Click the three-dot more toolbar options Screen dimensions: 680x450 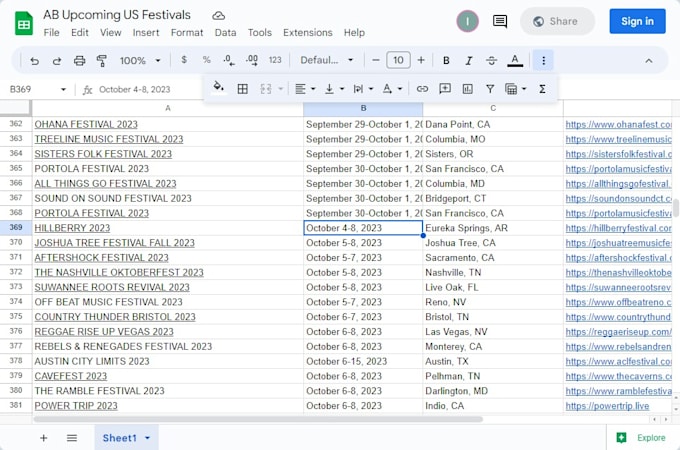point(543,60)
